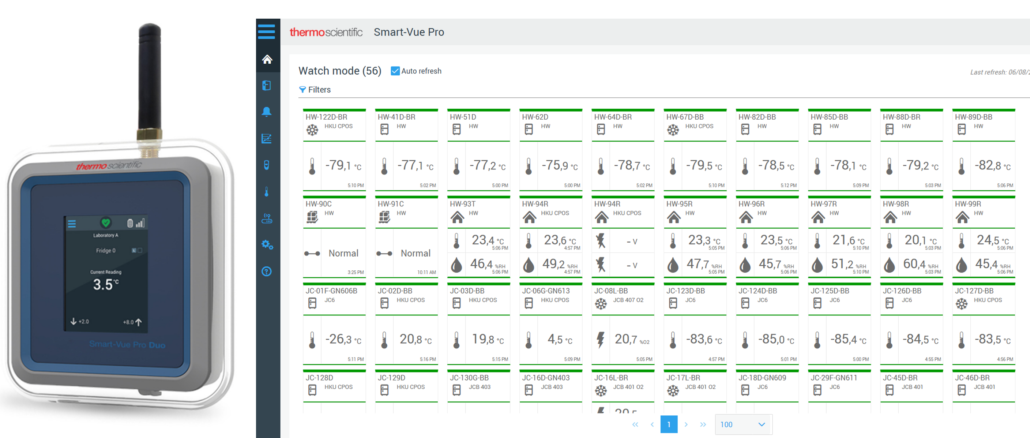Viewport: 1030px width, 438px height.
Task: Open the help question mark sidebar icon
Action: click(267, 271)
